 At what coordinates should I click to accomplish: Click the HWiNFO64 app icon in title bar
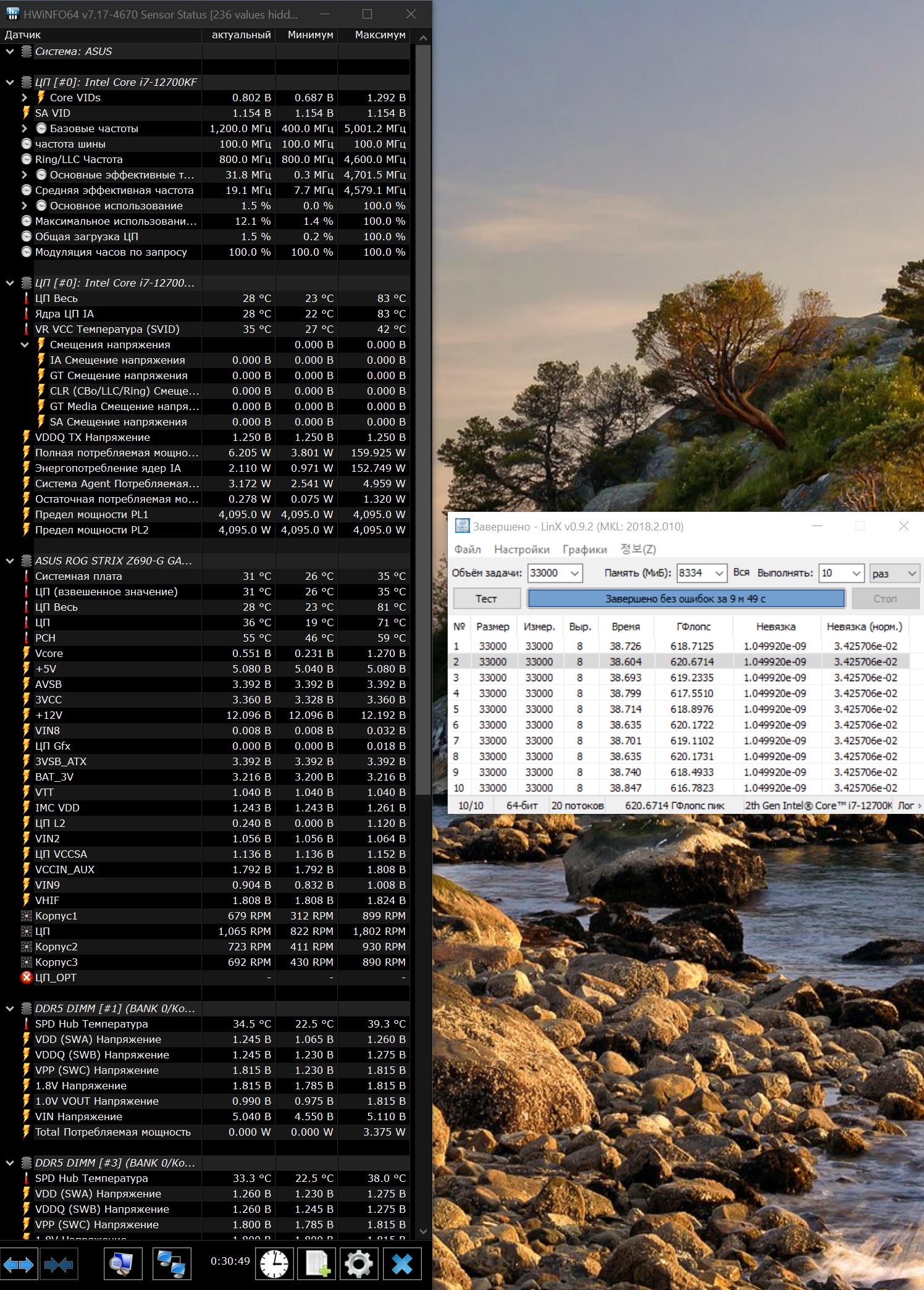tap(12, 14)
